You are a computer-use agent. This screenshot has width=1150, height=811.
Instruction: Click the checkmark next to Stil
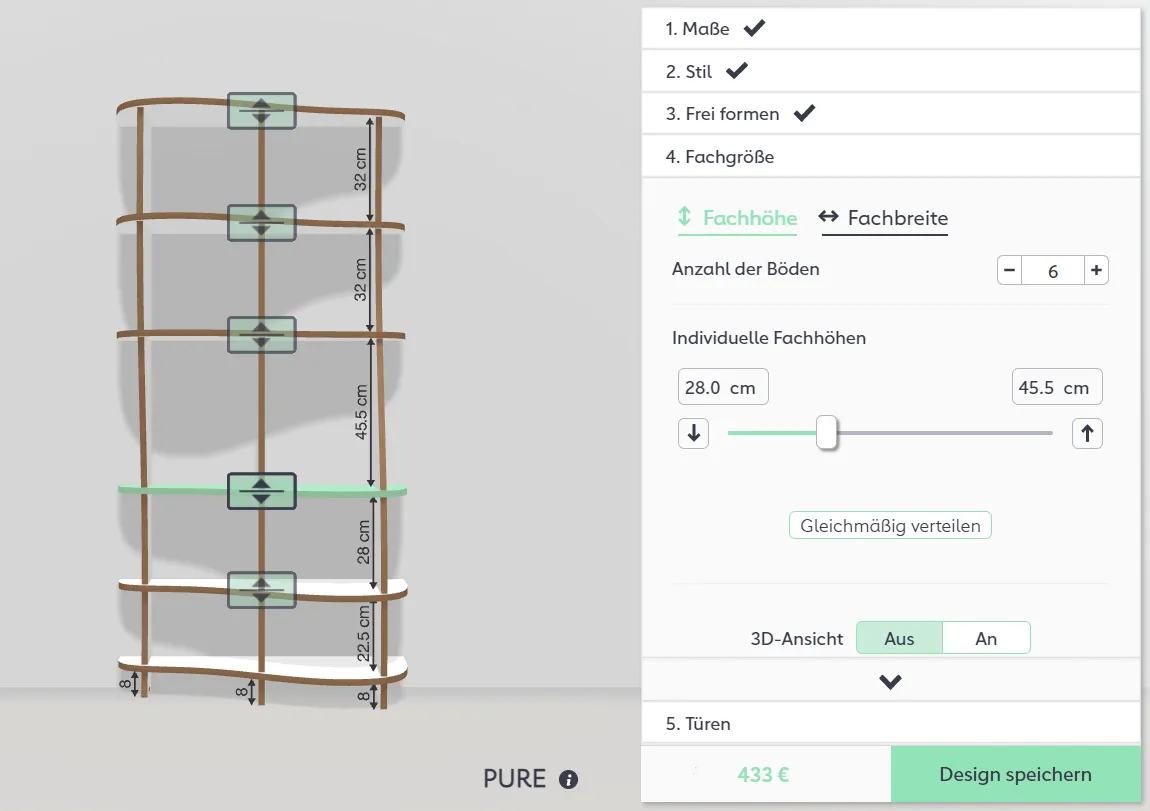click(736, 70)
